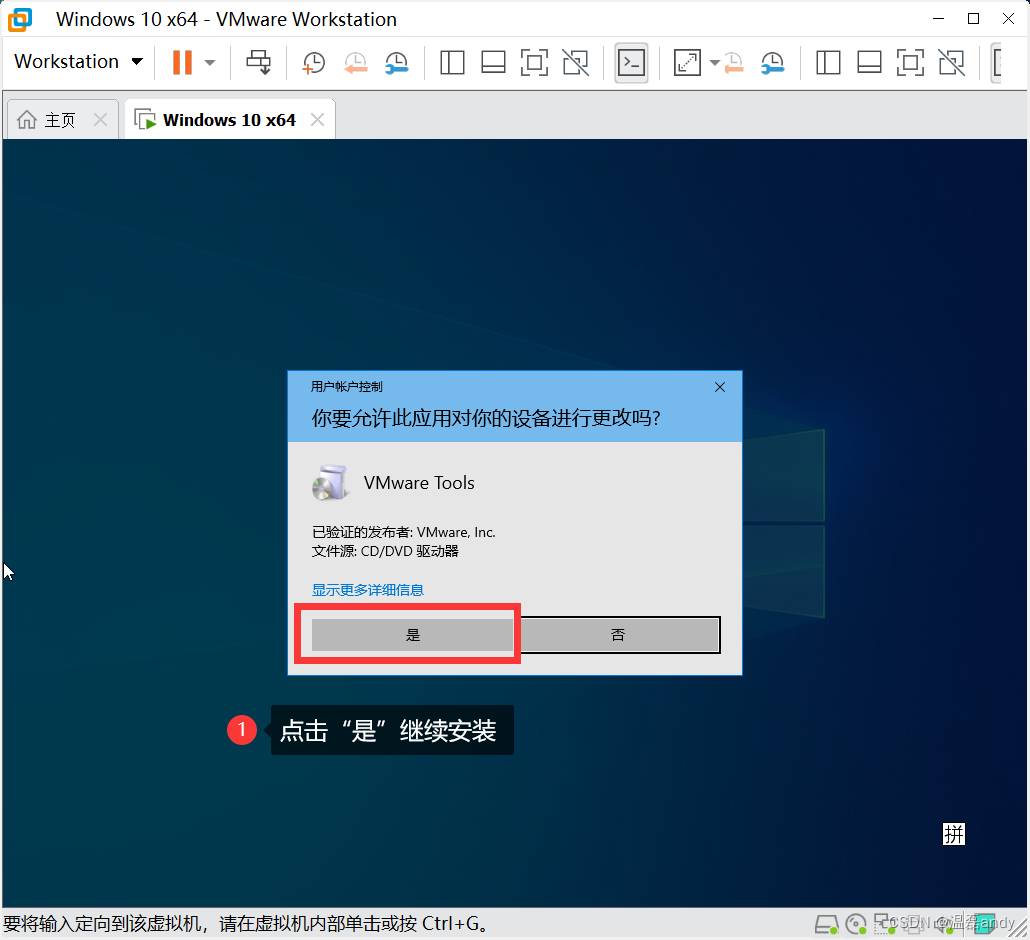1030x940 pixels.
Task: Send Ctrl+Alt+Del to the virtual machine
Action: pyautogui.click(x=258, y=62)
